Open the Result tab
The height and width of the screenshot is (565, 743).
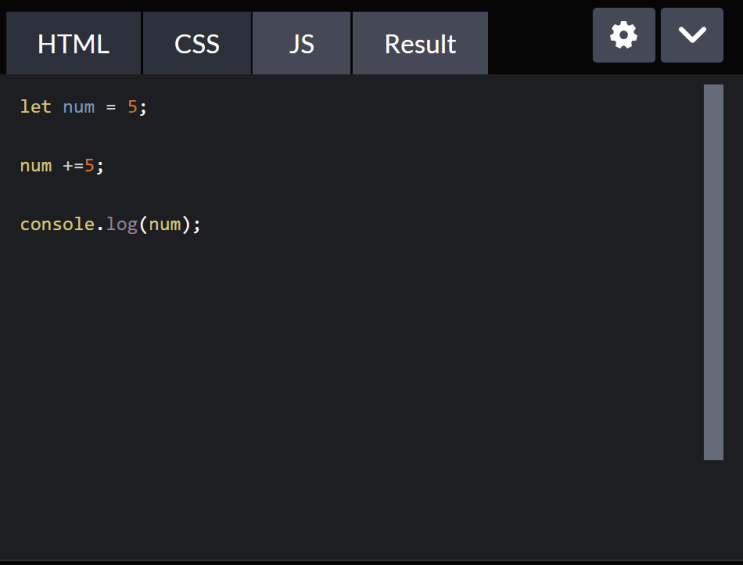click(x=420, y=44)
